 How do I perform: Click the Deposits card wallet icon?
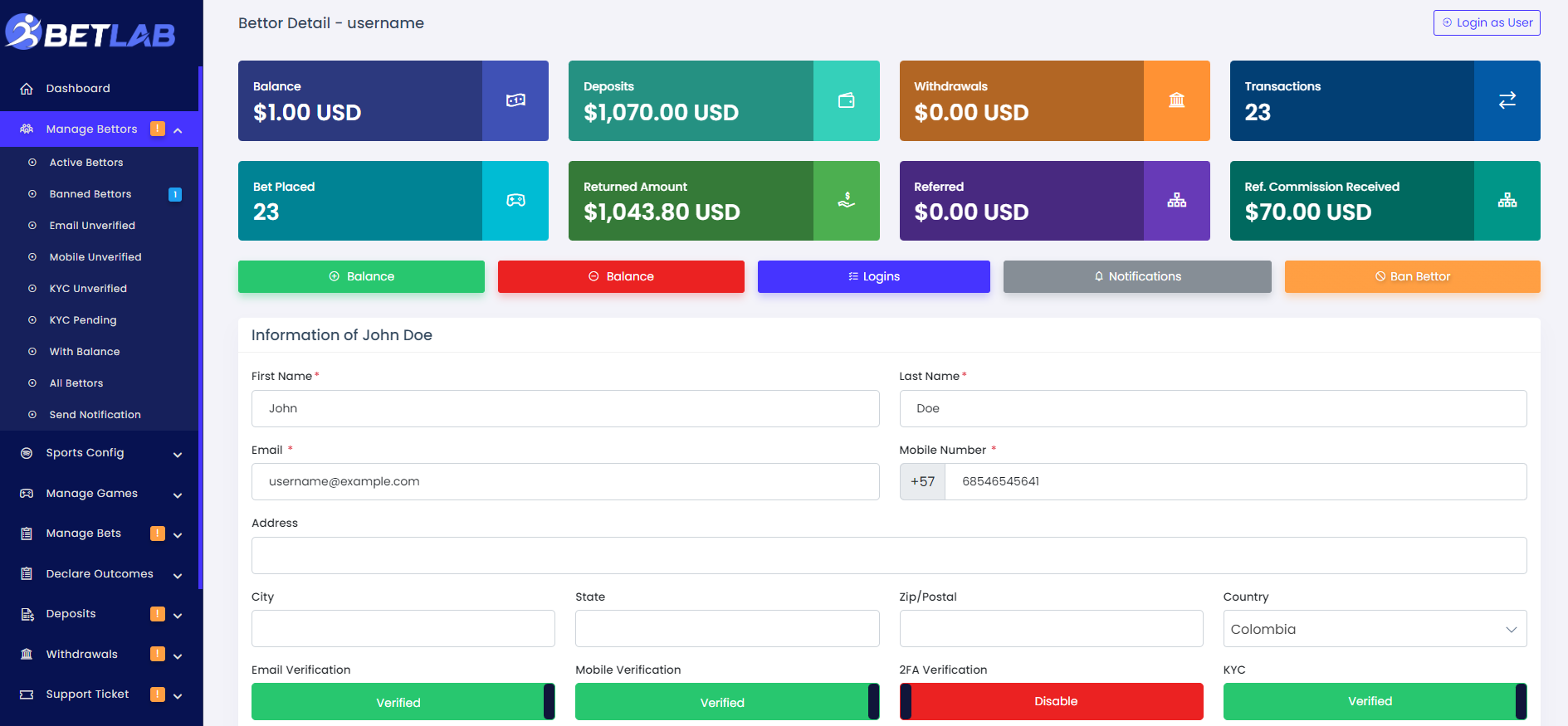point(846,100)
